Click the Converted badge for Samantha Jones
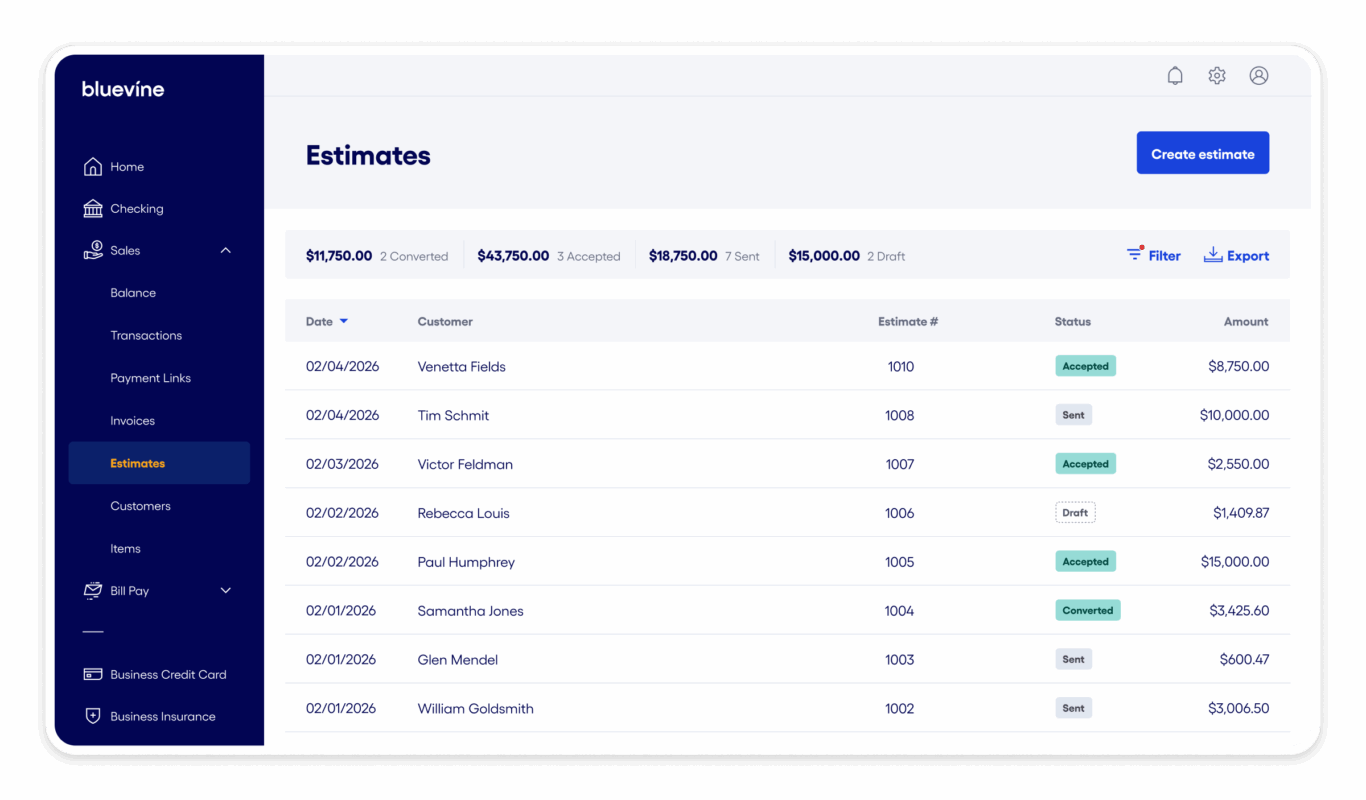This screenshot has width=1366, height=800. tap(1087, 610)
